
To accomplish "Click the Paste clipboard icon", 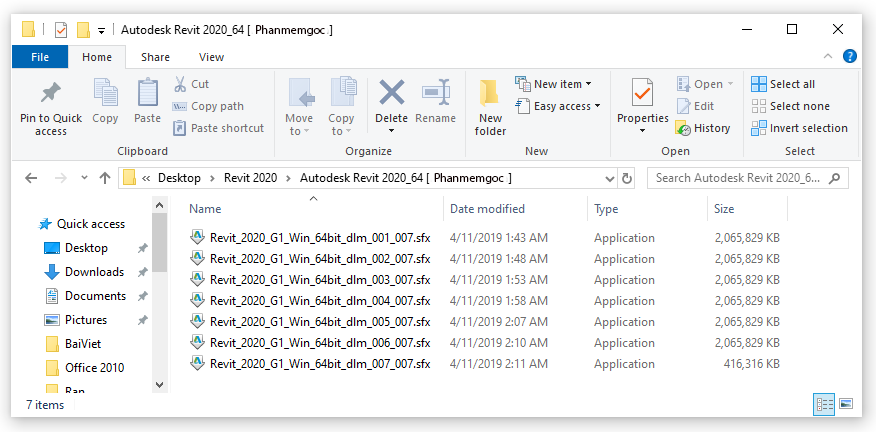I will click(x=147, y=92).
